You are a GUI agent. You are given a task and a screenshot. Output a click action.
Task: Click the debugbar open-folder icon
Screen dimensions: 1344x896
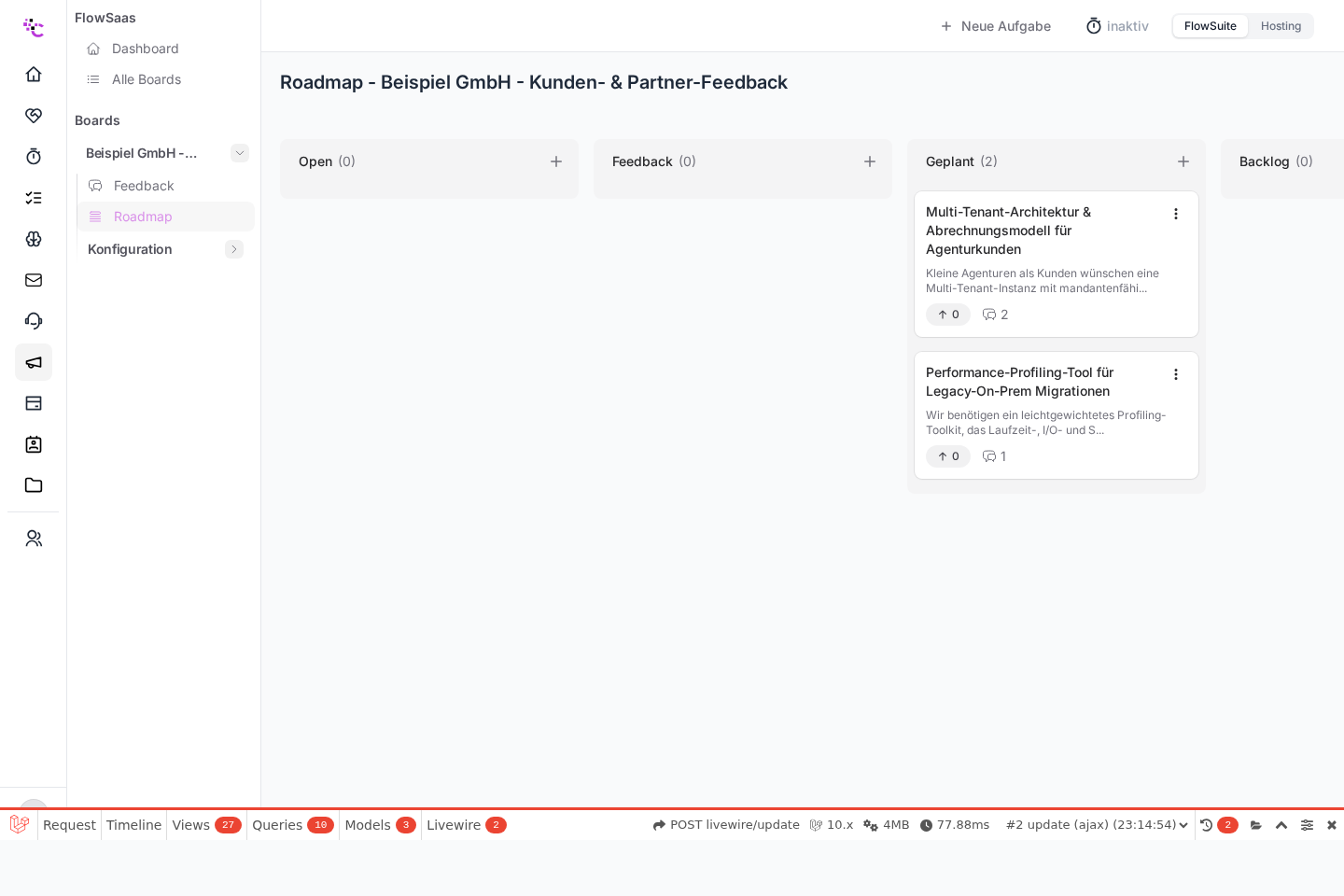coord(1256,825)
